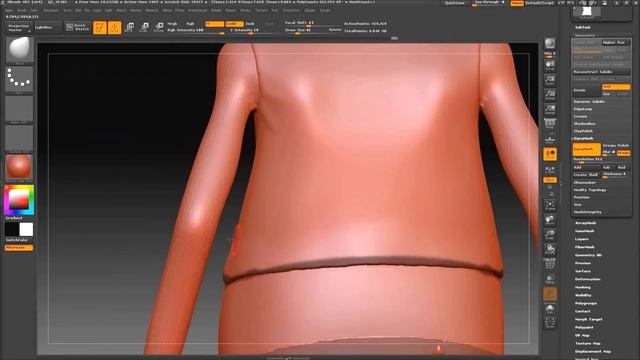The width and height of the screenshot is (640, 360).
Task: Open the SubTool subpalette
Action: coord(583,27)
